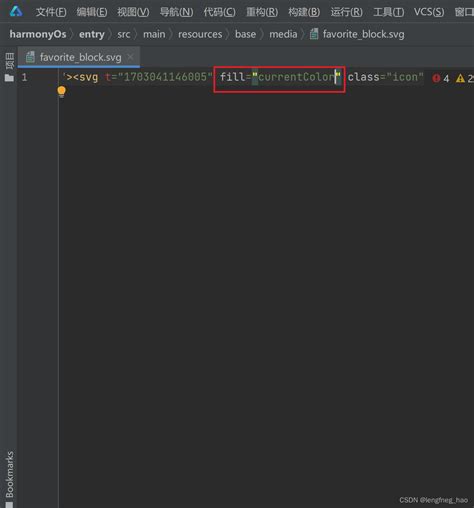Open the 导航(N) menu
Image resolution: width=474 pixels, height=508 pixels.
pyautogui.click(x=176, y=12)
